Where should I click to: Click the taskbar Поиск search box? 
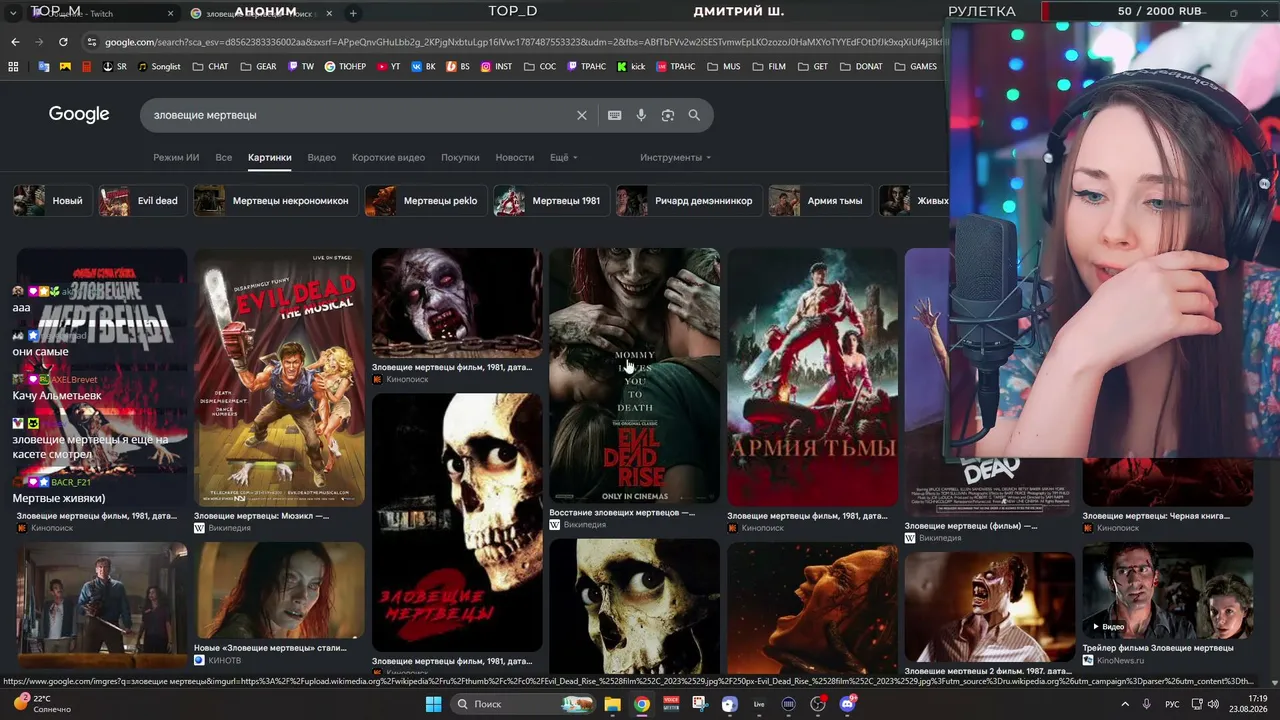(x=523, y=704)
